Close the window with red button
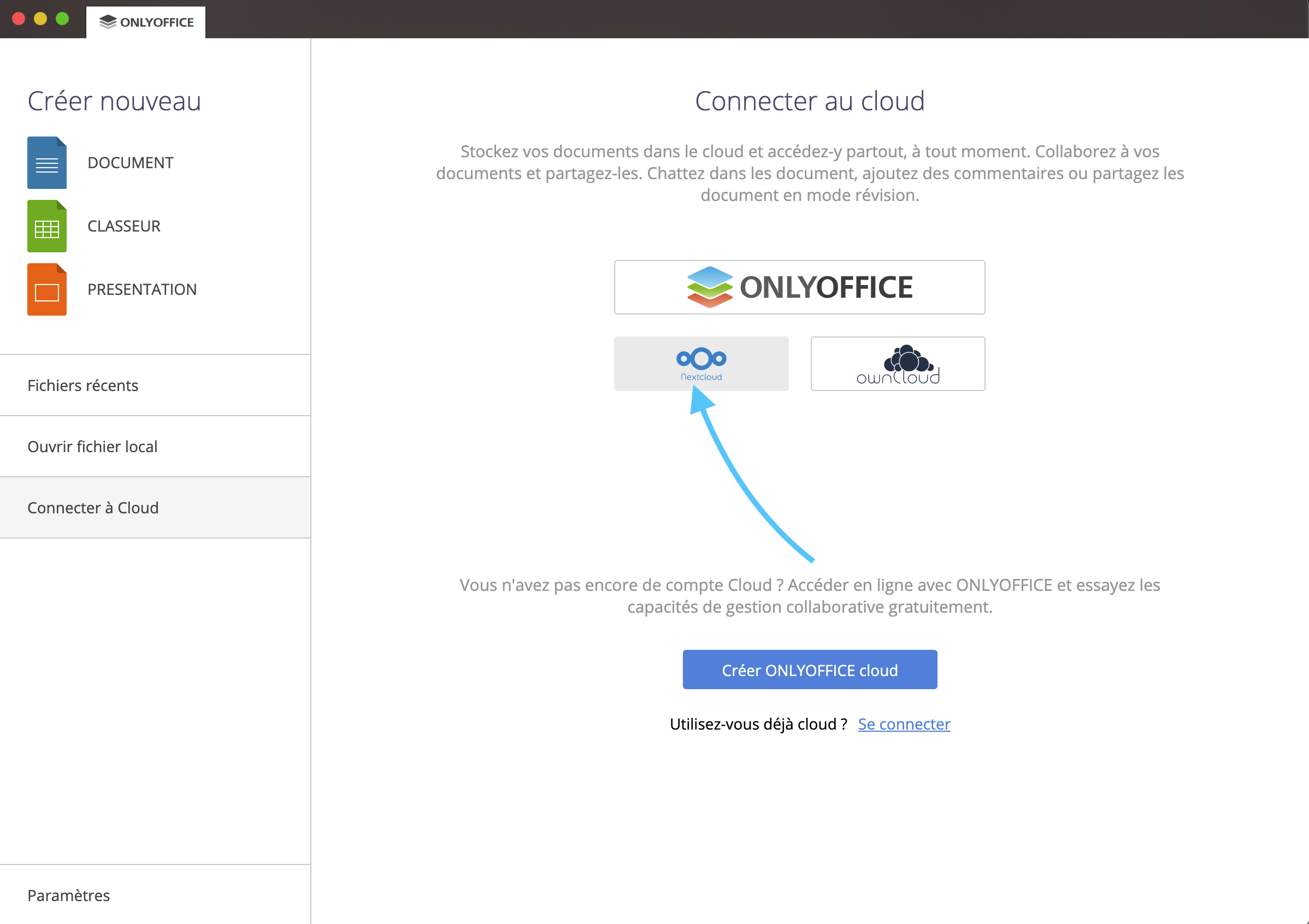This screenshot has width=1309, height=924. coord(19,19)
